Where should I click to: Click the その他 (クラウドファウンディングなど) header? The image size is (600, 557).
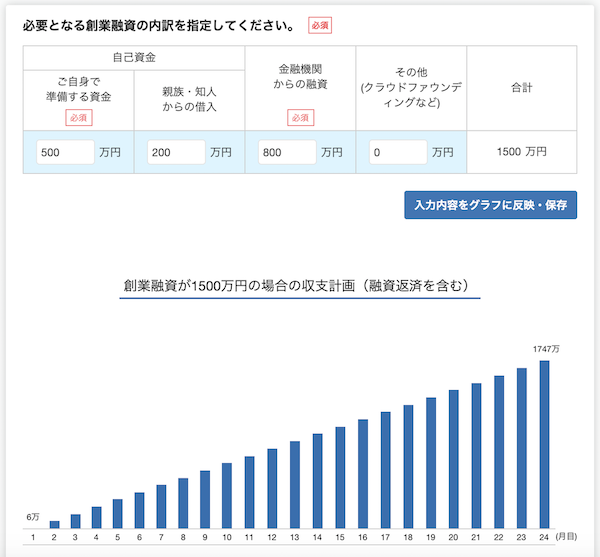411,87
